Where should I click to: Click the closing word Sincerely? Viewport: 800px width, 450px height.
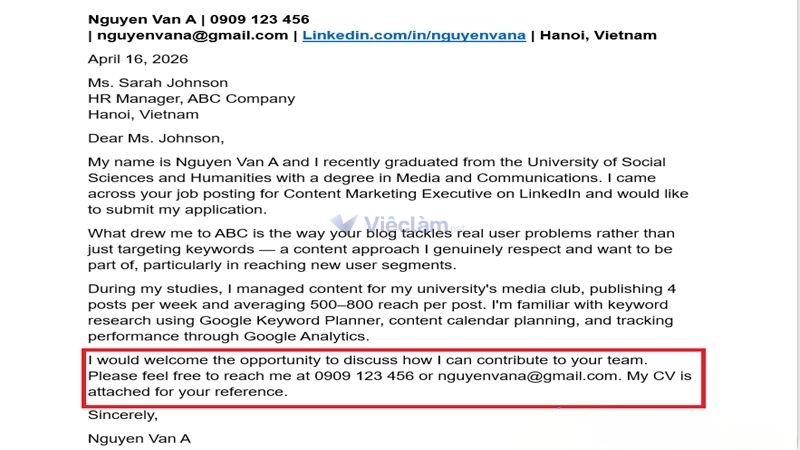click(122, 415)
